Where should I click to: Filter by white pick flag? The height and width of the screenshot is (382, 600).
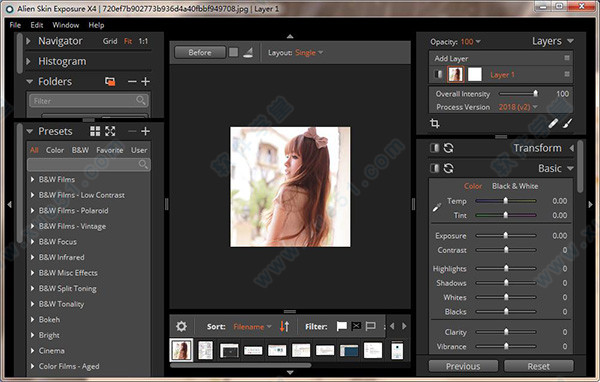[x=342, y=326]
